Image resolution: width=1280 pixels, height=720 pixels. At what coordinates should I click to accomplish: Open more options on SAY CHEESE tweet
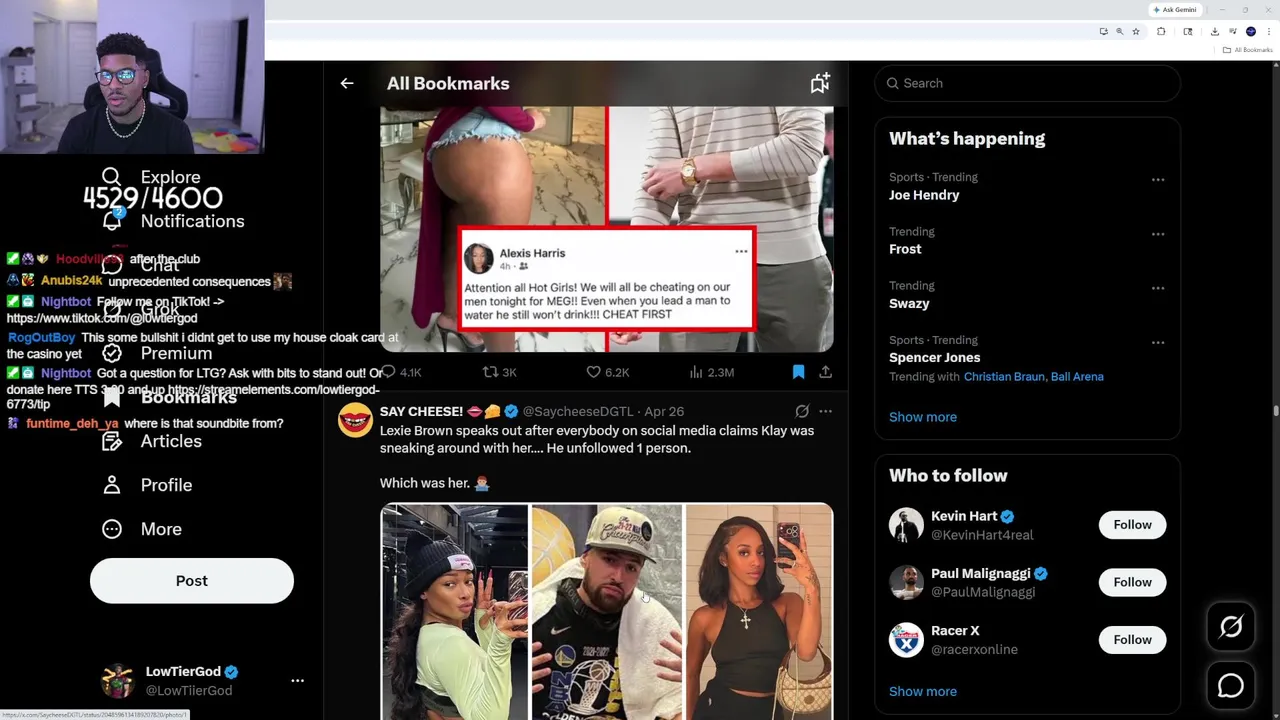click(x=825, y=411)
